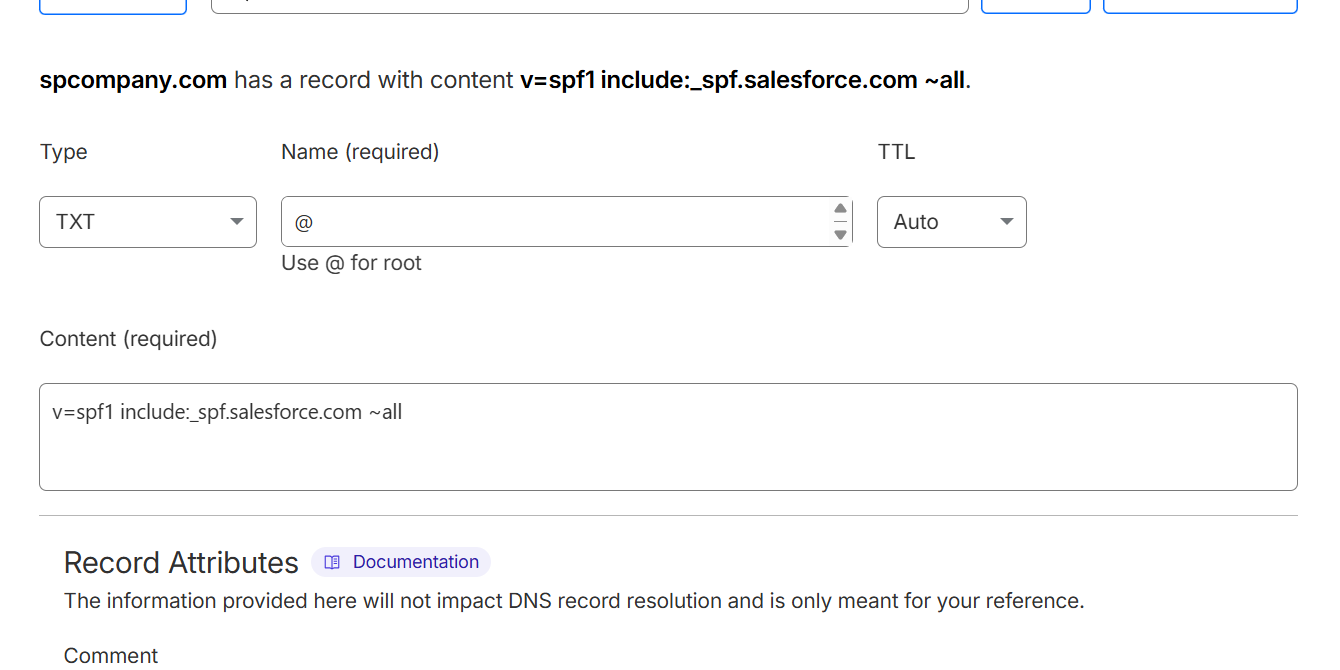Focus the Name field containing @

tap(555, 222)
